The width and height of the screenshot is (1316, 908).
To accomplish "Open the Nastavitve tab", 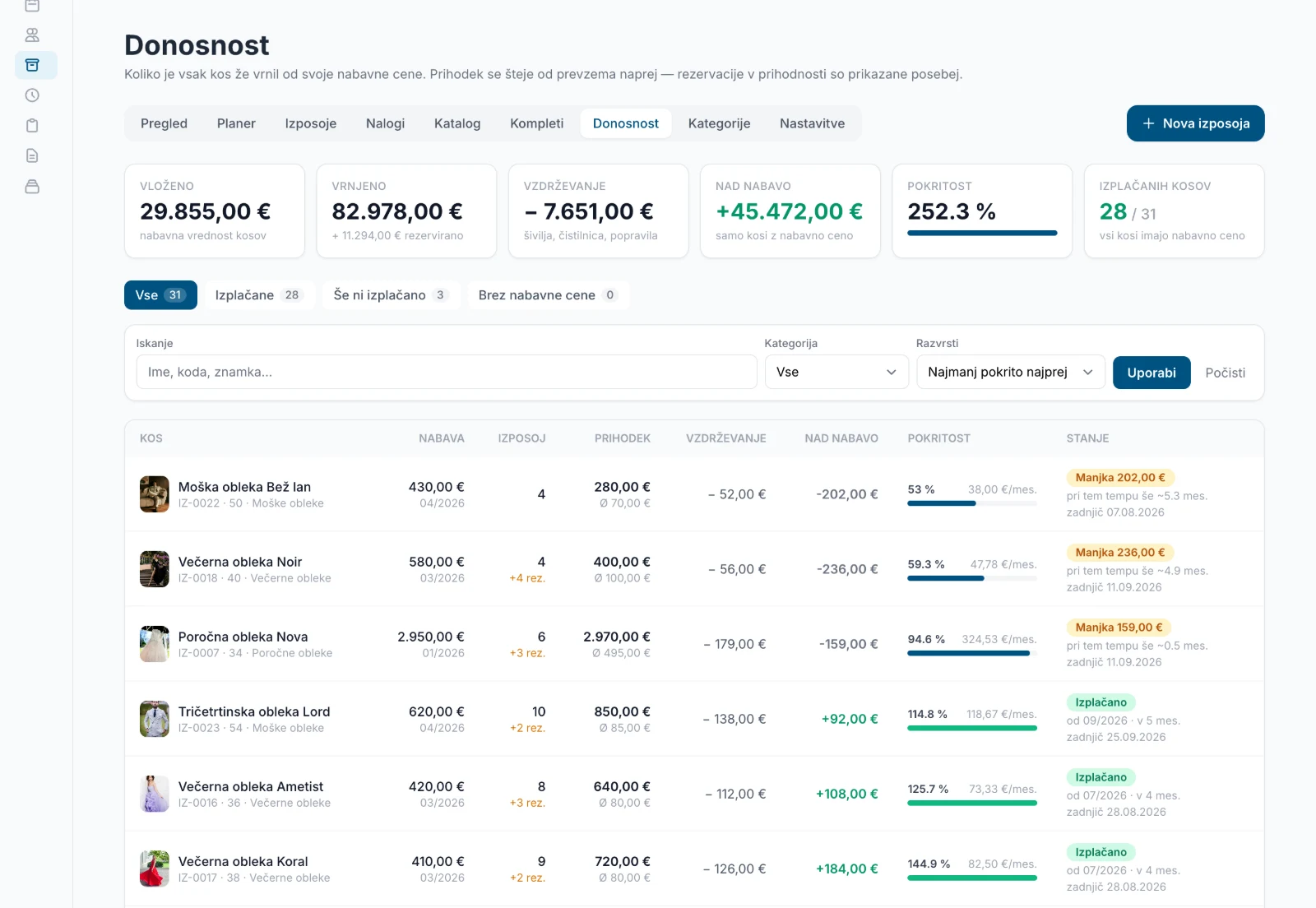I will point(812,123).
